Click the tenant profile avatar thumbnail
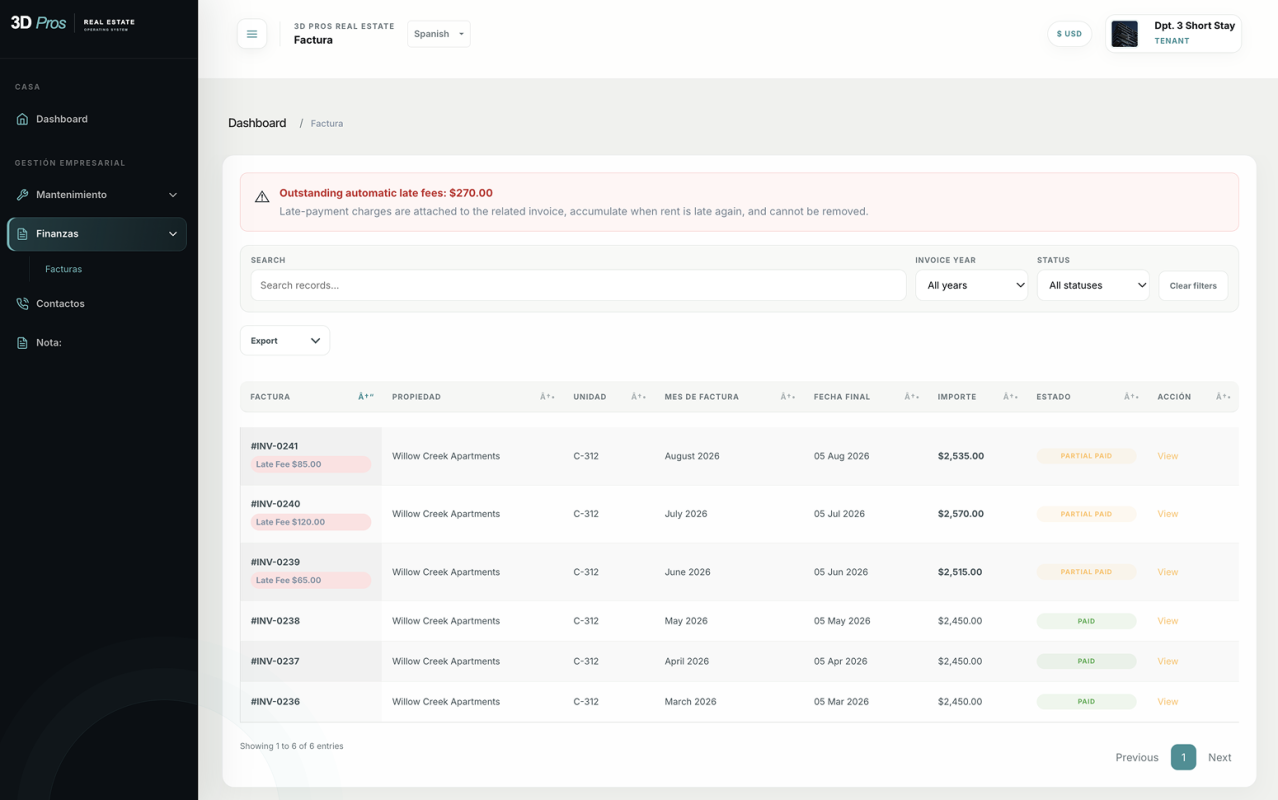Image resolution: width=1278 pixels, height=800 pixels. [x=1125, y=34]
